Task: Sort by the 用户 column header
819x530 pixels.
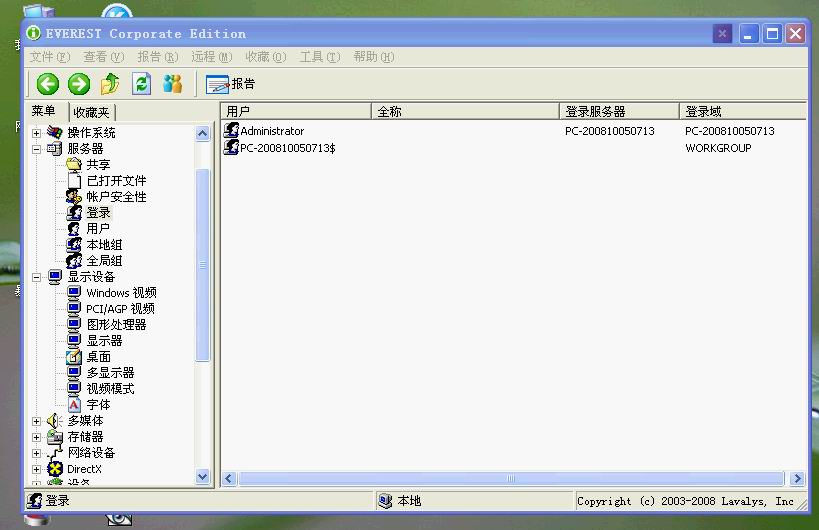Action: pos(296,112)
